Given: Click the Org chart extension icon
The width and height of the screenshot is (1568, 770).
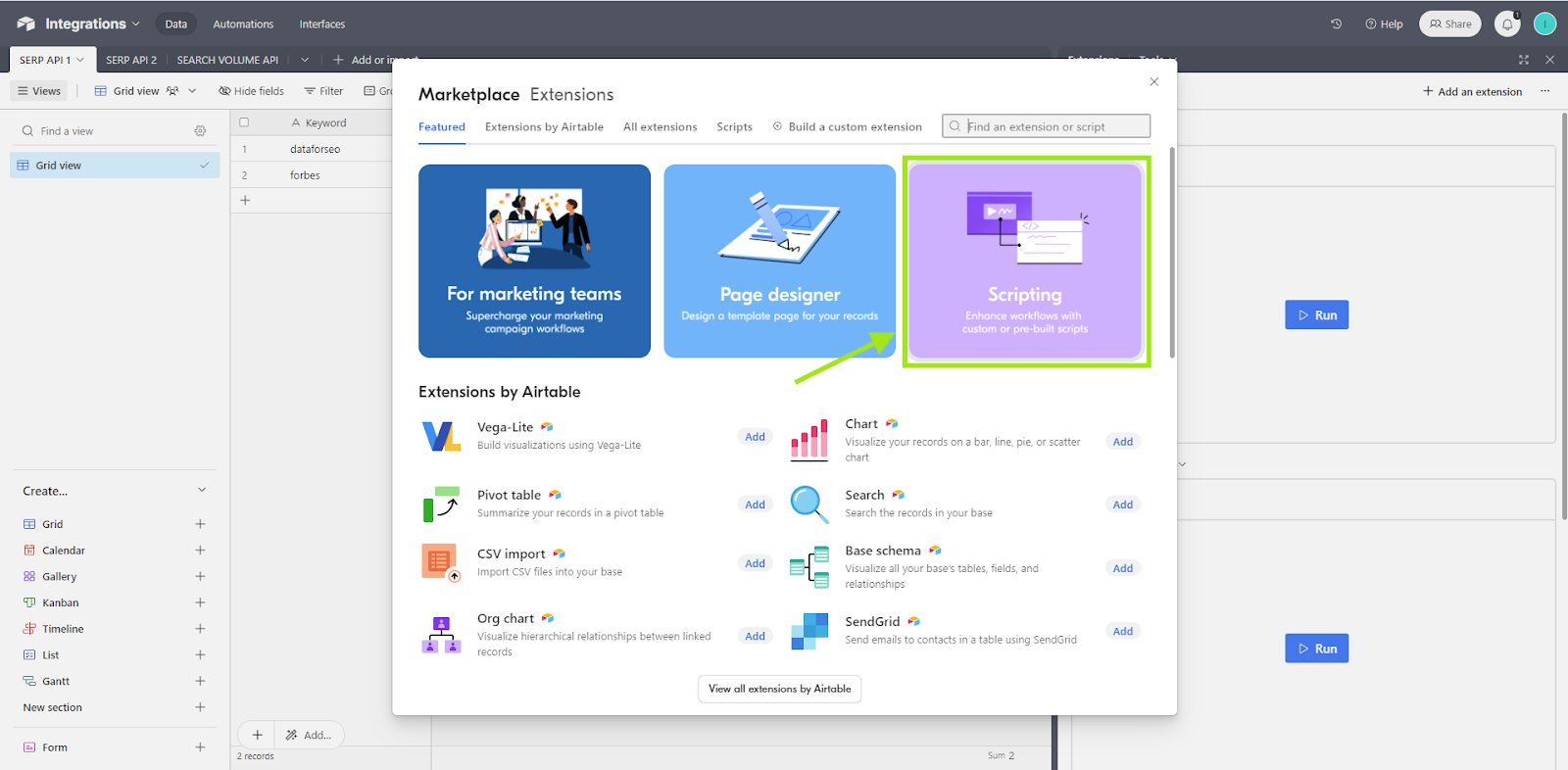Looking at the screenshot, I should pos(441,635).
